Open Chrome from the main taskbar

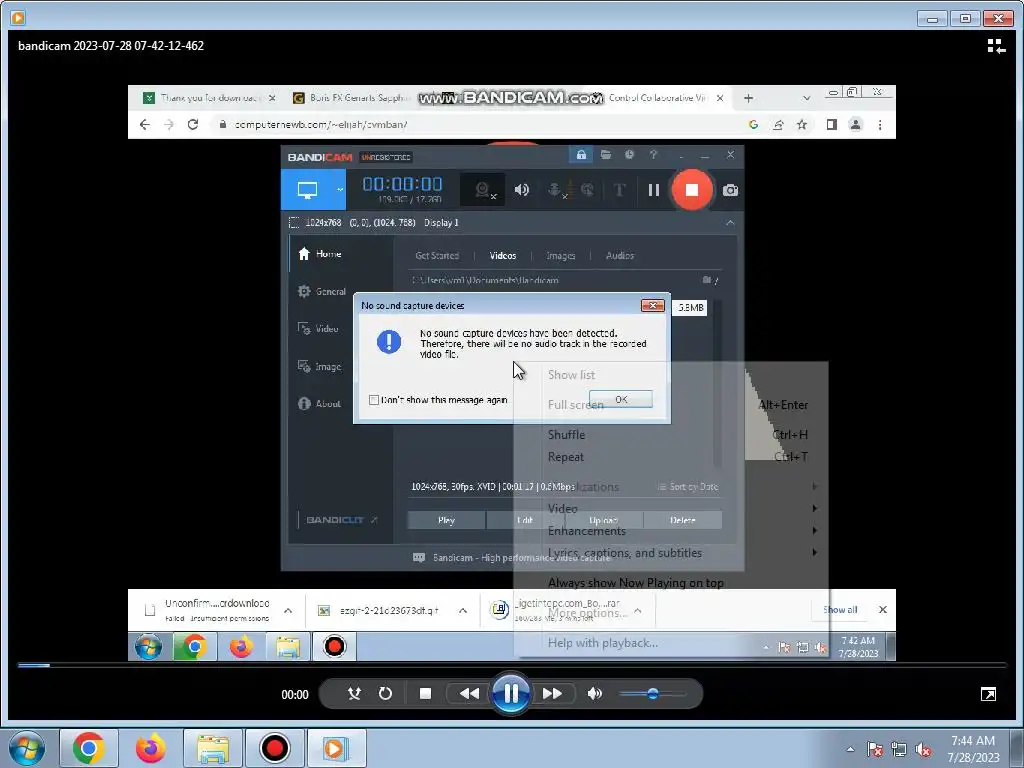click(88, 748)
